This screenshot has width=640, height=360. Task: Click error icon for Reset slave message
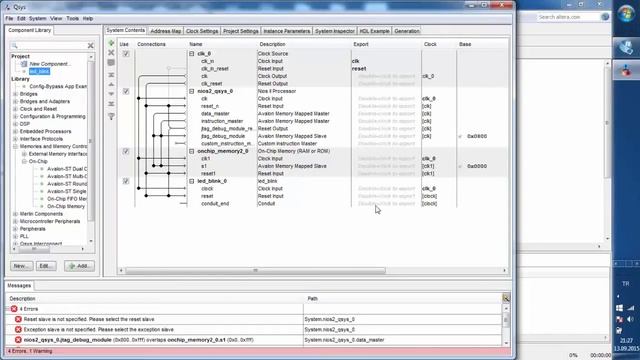coord(18,319)
